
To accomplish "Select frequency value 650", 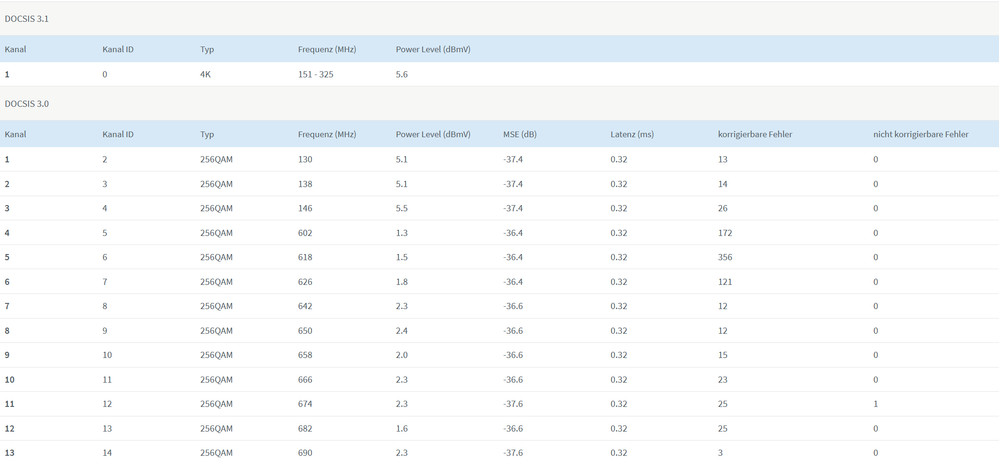I will tap(305, 330).
